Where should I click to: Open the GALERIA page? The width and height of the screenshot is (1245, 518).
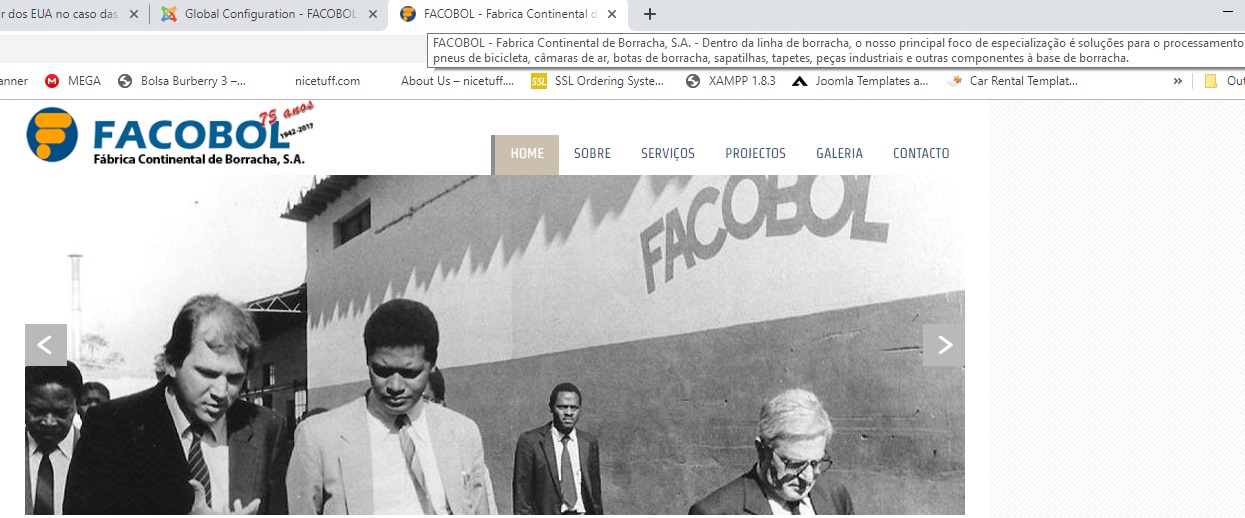[x=839, y=154]
